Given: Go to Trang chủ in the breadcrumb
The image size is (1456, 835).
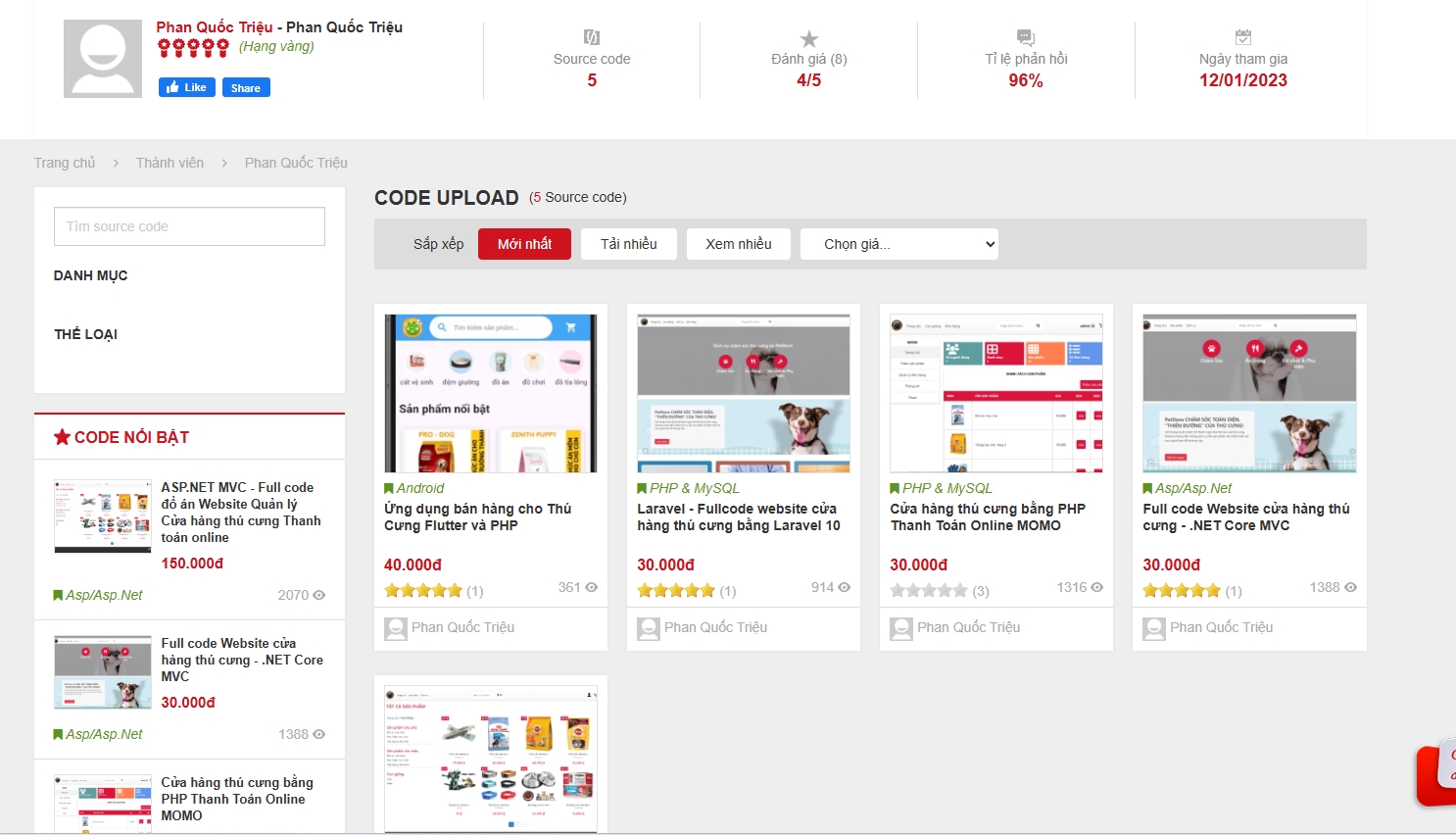Looking at the screenshot, I should 65,163.
